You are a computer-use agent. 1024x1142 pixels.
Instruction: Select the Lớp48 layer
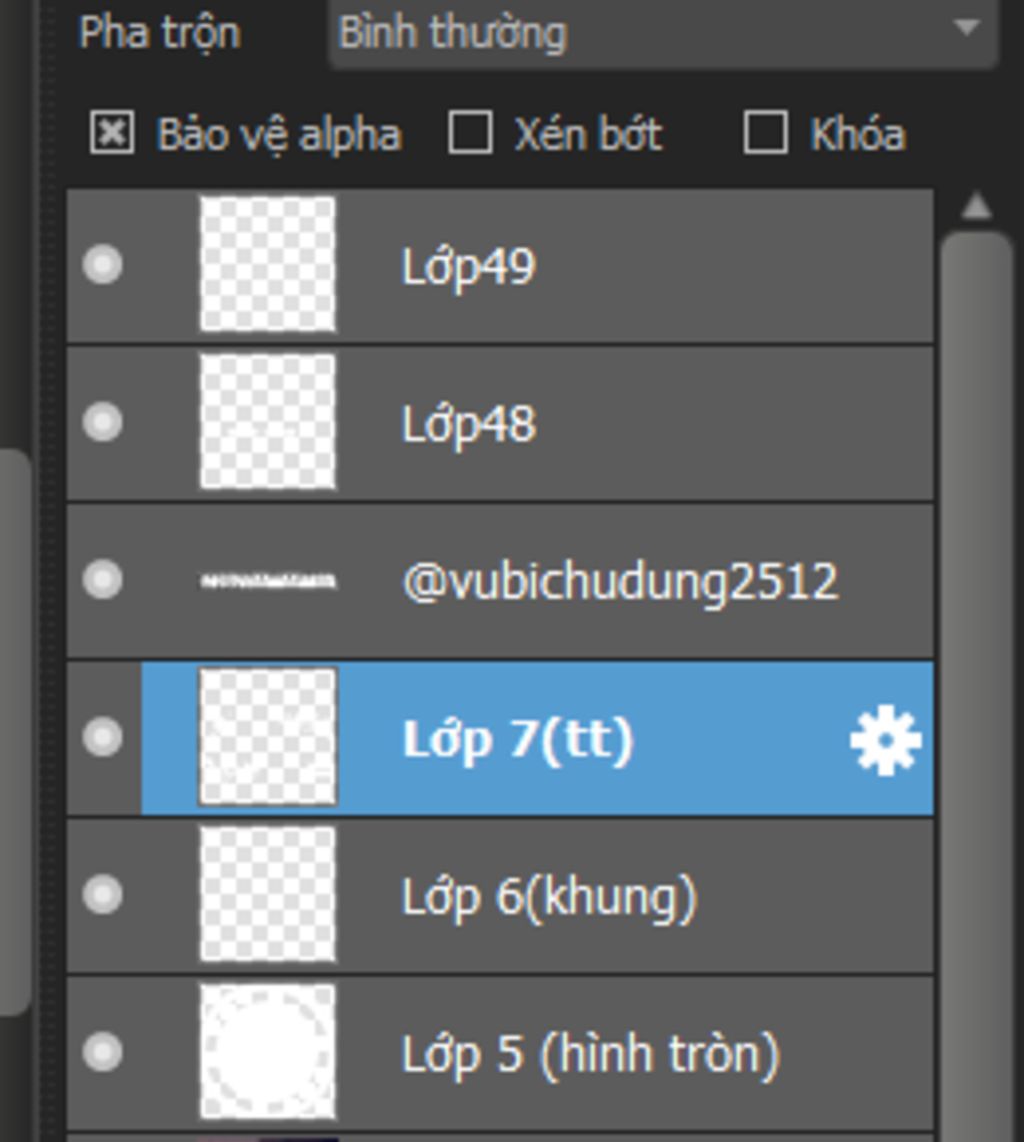click(500, 423)
